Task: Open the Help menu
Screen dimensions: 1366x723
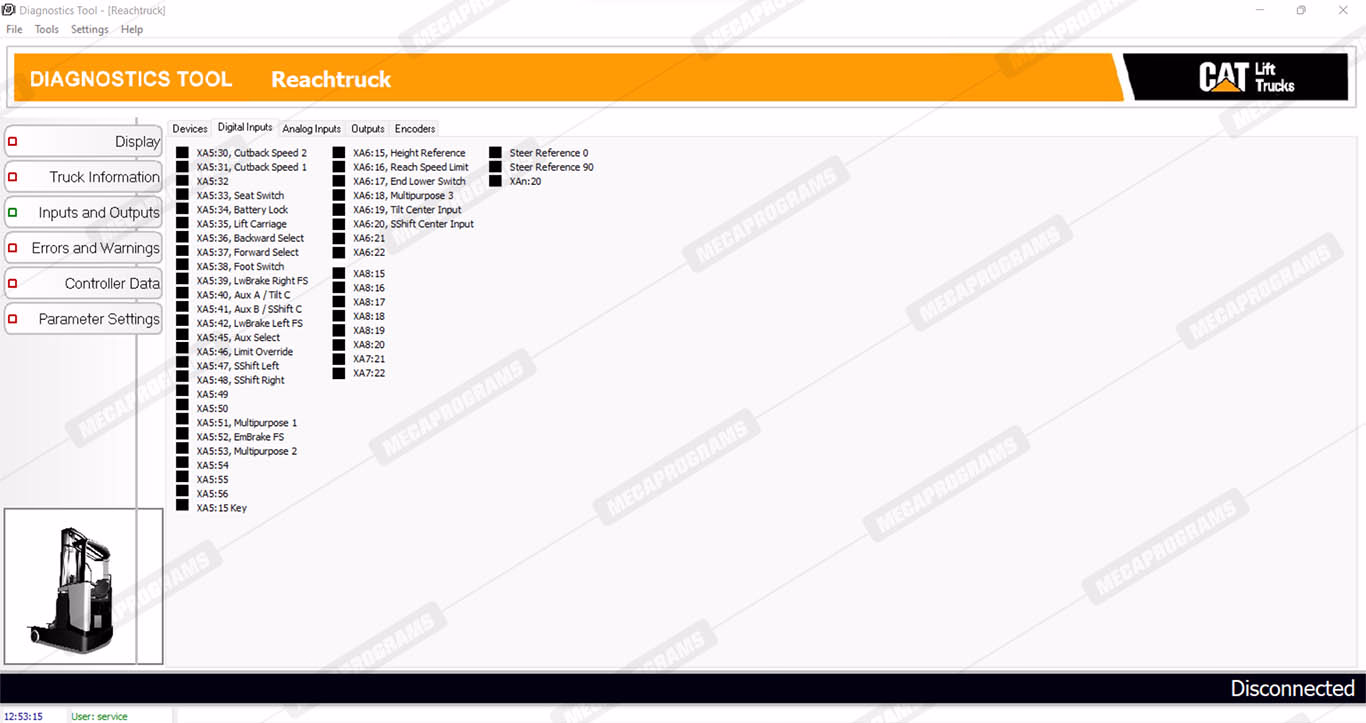Action: 132,29
